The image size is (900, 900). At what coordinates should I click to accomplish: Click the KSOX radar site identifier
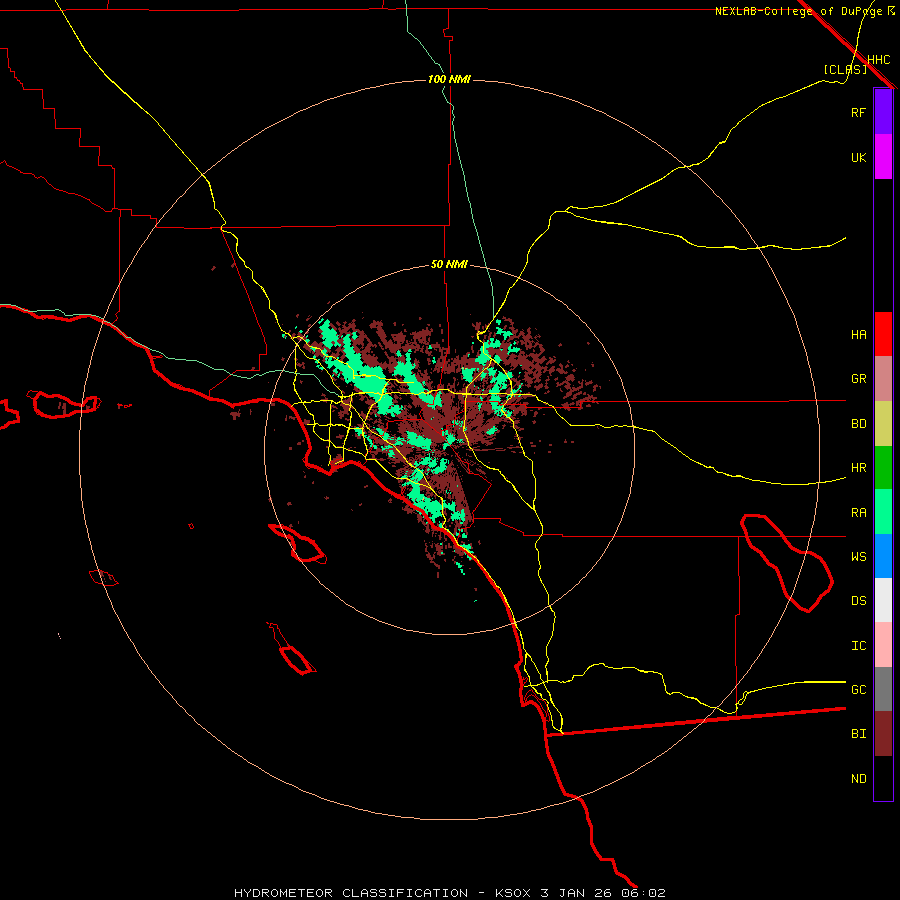click(x=513, y=893)
